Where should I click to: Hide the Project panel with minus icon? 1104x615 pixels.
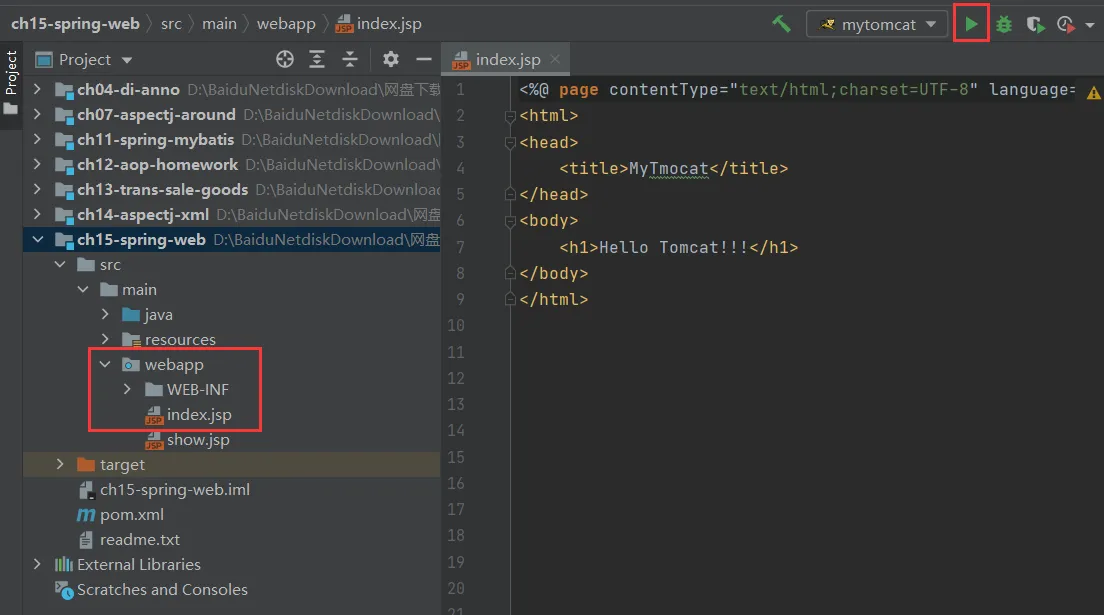coord(424,59)
